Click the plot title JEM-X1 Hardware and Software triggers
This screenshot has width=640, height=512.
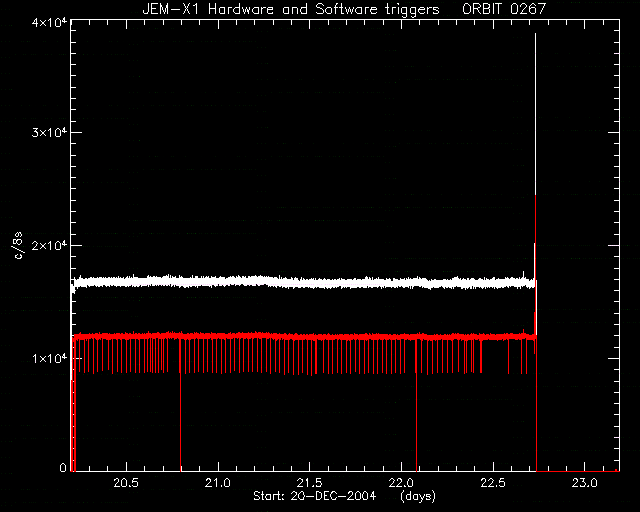(x=291, y=9)
